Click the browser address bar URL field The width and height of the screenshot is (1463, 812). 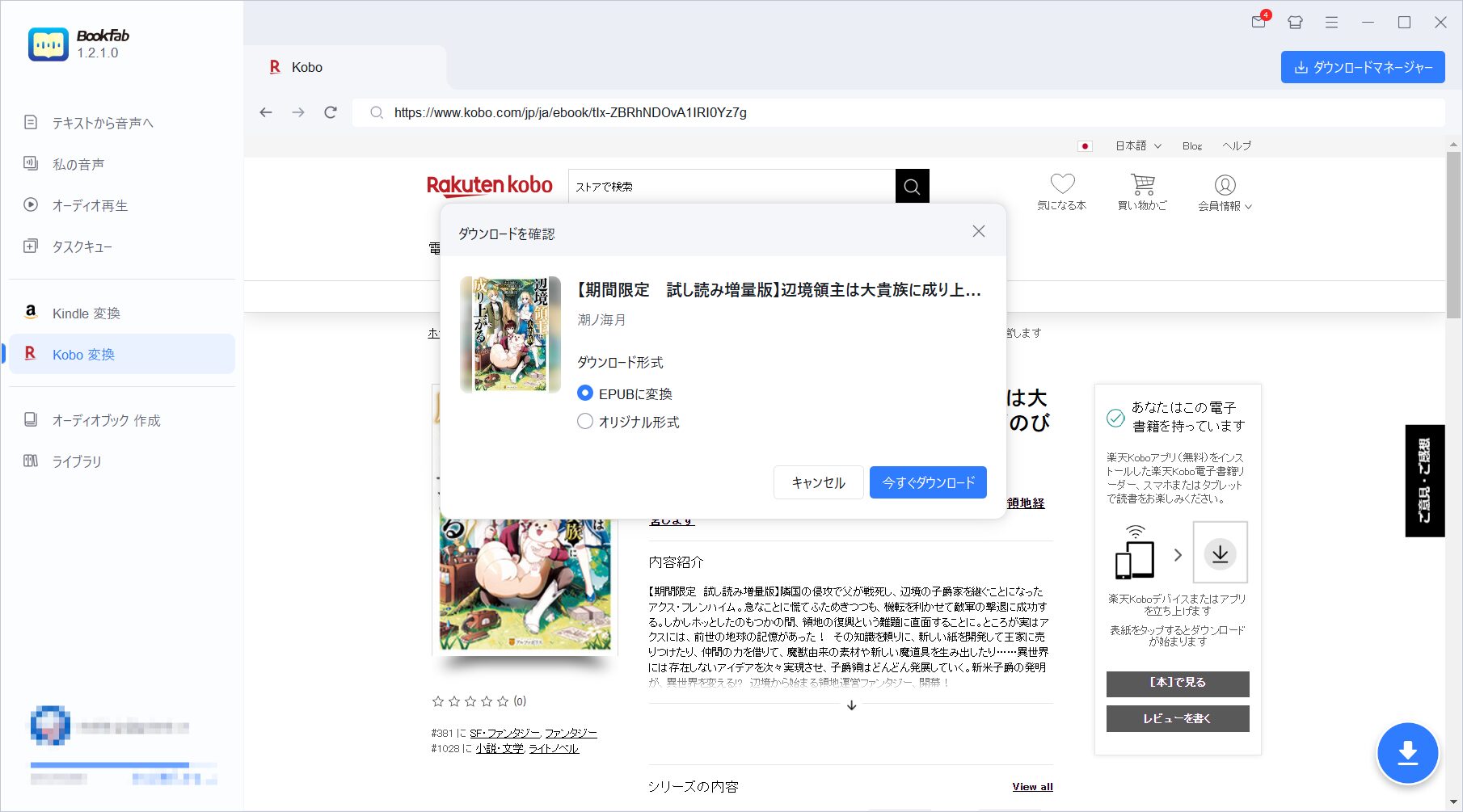(x=570, y=113)
